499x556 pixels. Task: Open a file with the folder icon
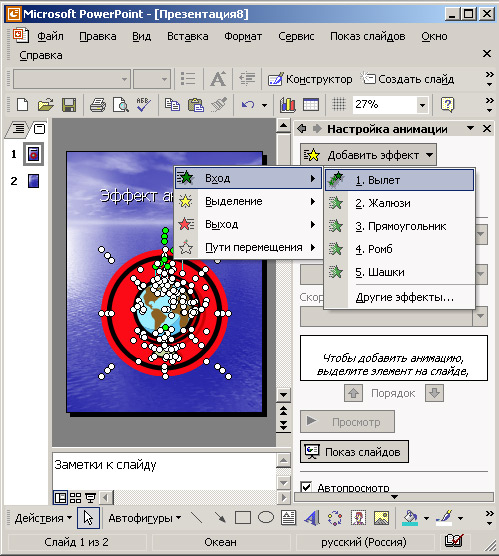(46, 105)
